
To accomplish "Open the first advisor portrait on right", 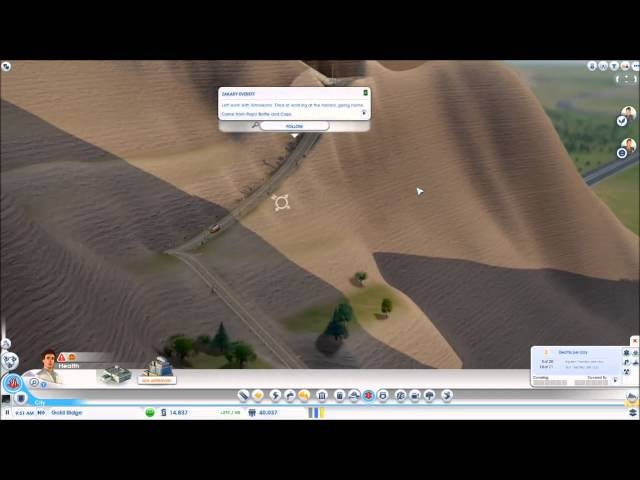I will (x=628, y=114).
